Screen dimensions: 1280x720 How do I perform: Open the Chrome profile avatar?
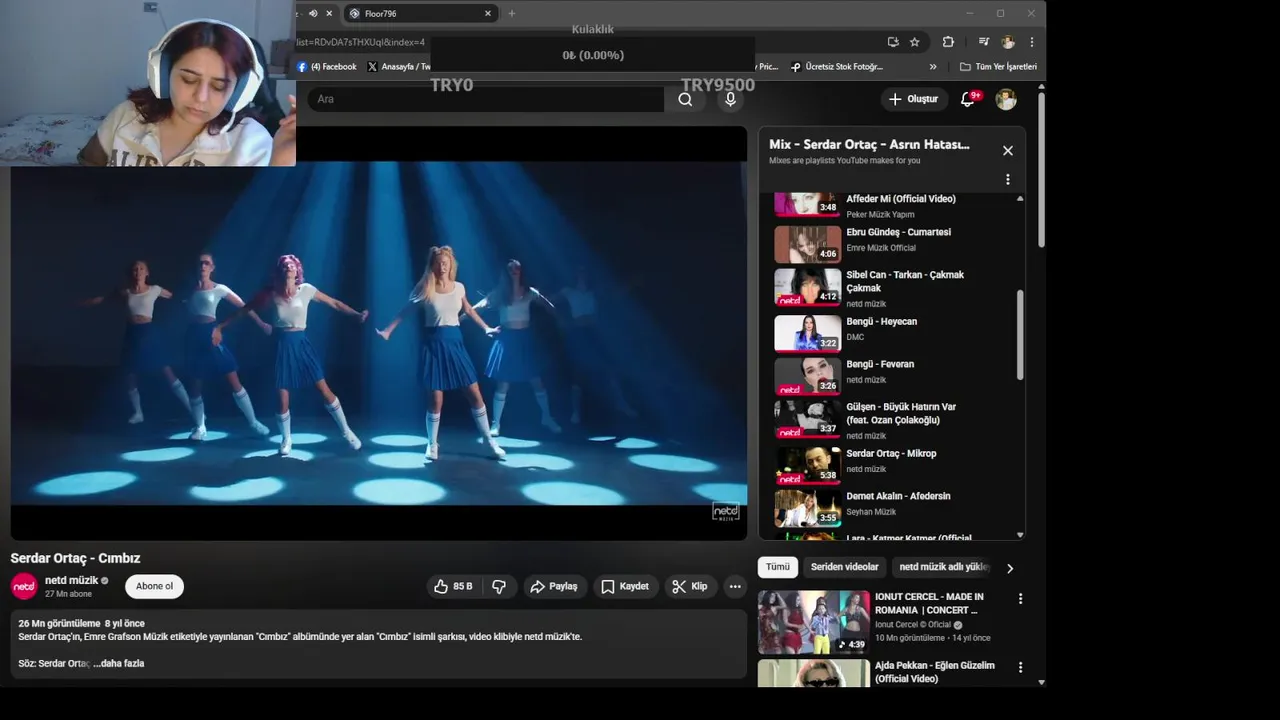(x=1008, y=42)
